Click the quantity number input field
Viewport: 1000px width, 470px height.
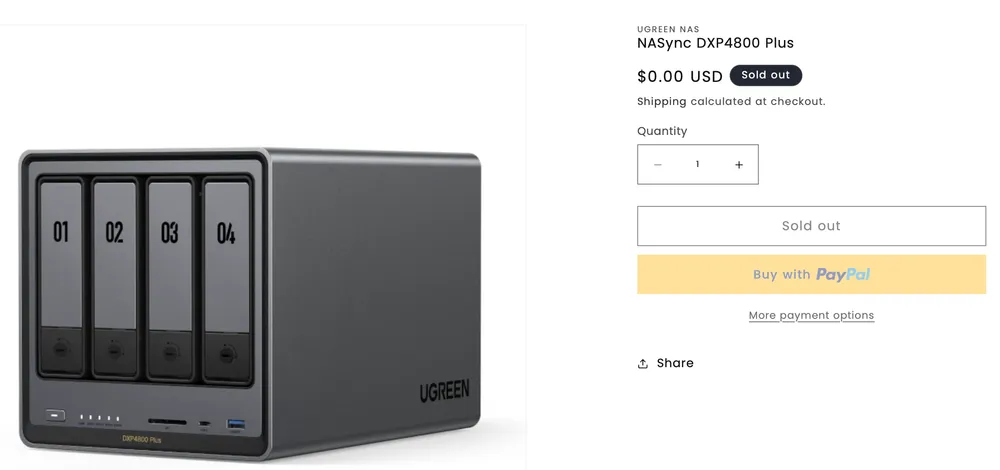coord(698,165)
